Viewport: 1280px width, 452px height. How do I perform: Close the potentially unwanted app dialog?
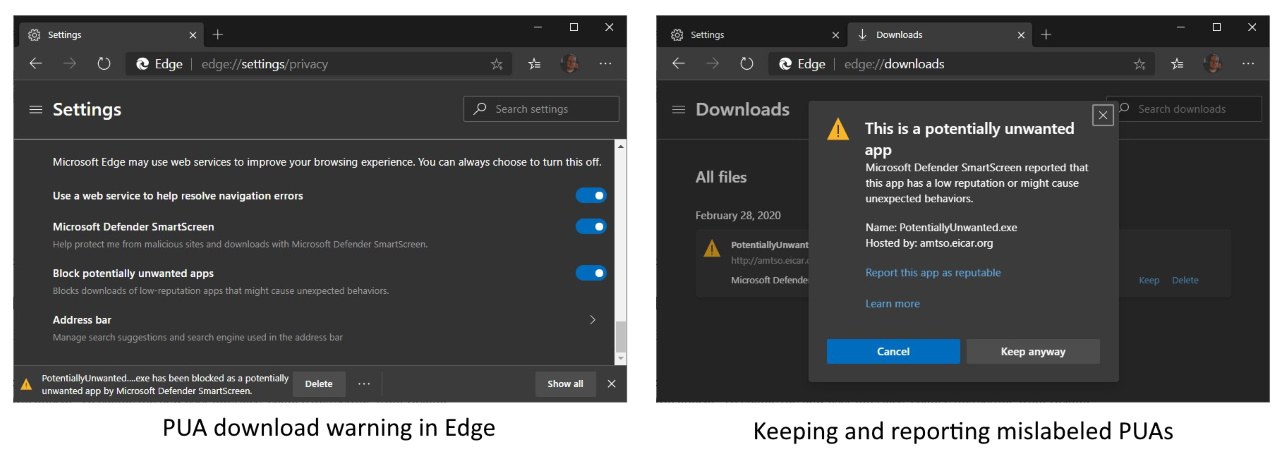[x=1103, y=115]
